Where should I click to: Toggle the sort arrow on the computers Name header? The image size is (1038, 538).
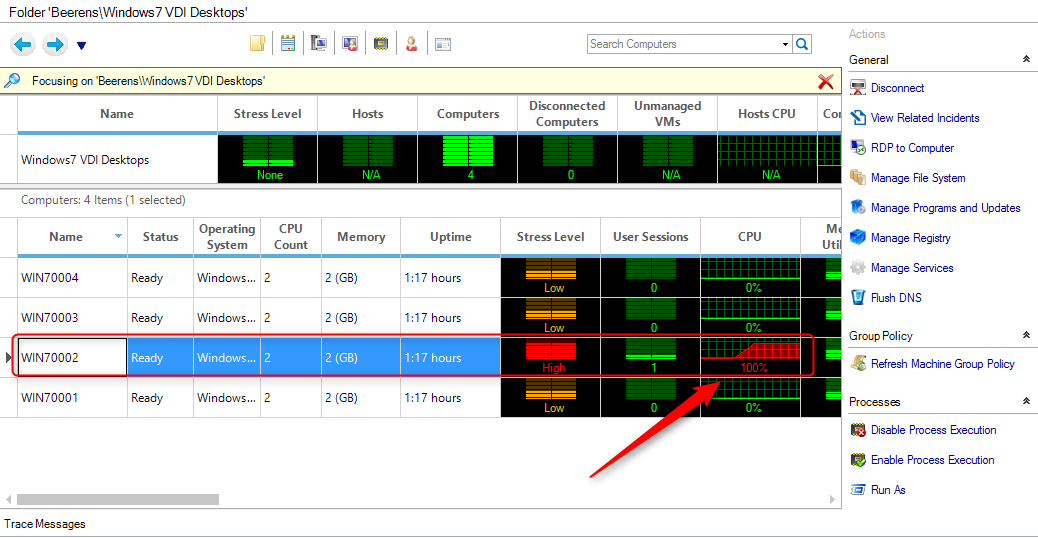click(x=118, y=236)
